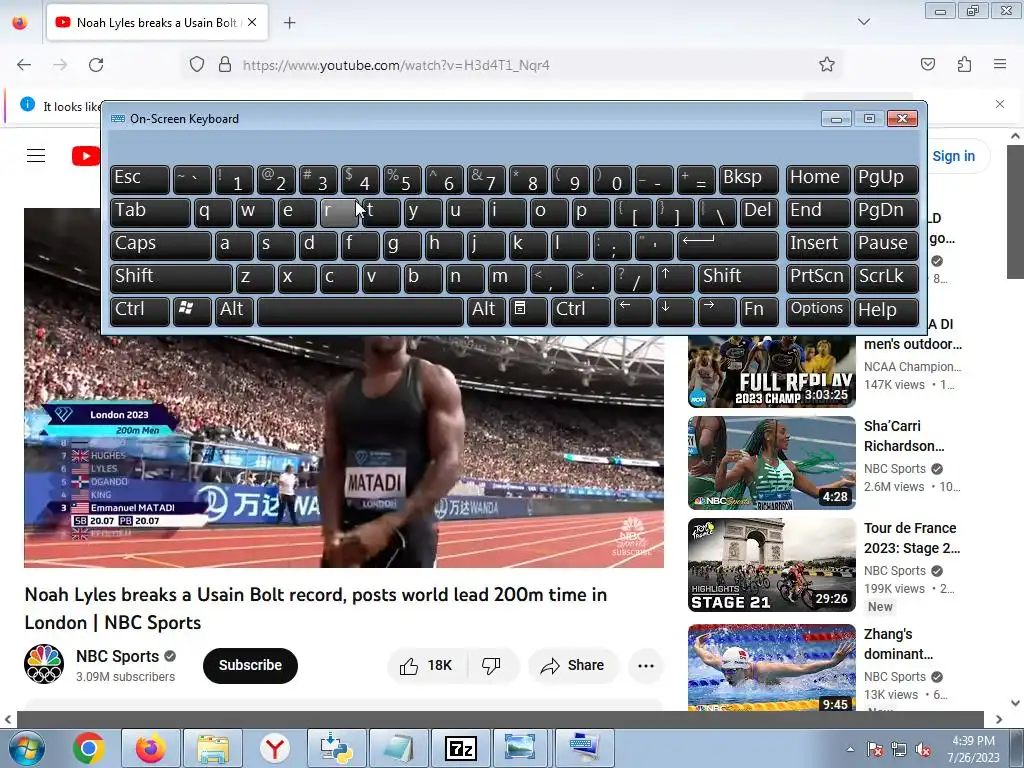This screenshot has width=1024, height=768.
Task: Open Yandex browser from taskbar
Action: pos(275,748)
